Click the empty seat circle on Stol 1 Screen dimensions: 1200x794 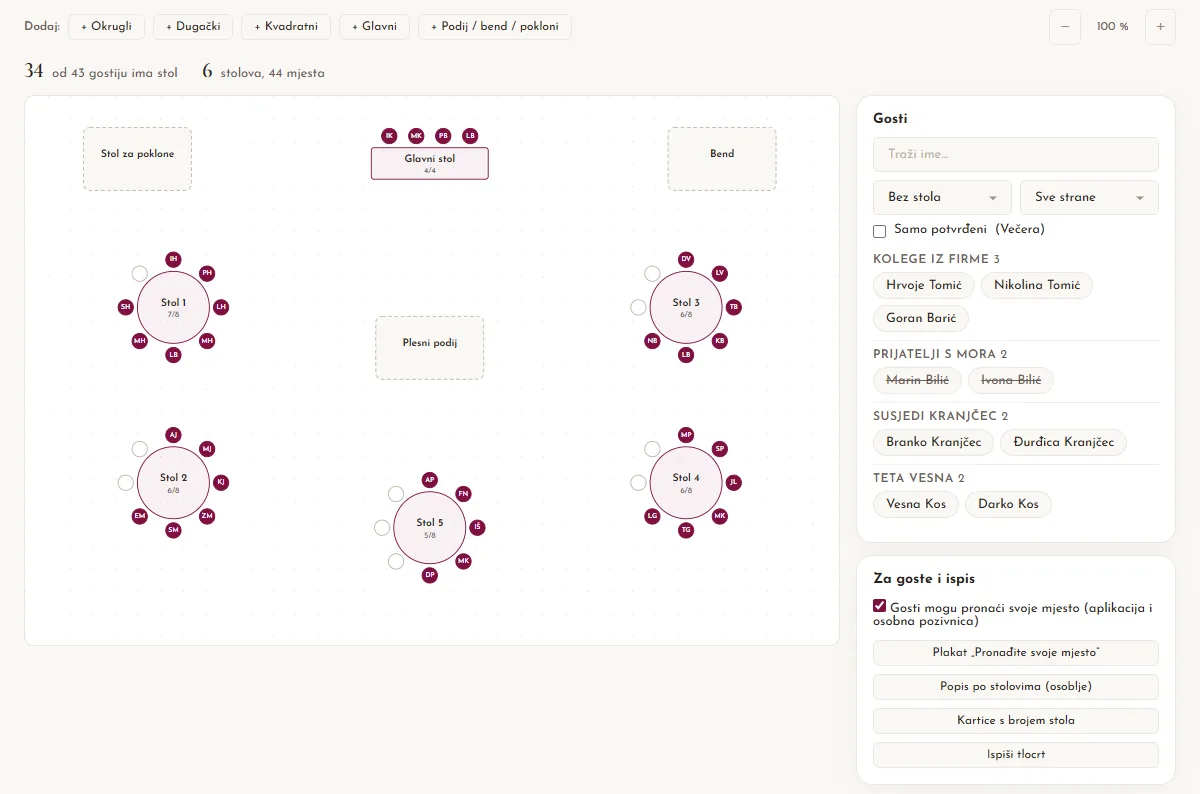click(139, 273)
